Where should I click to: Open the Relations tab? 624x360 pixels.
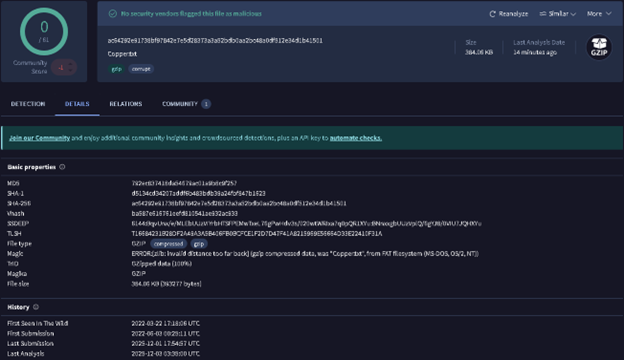[x=126, y=104]
